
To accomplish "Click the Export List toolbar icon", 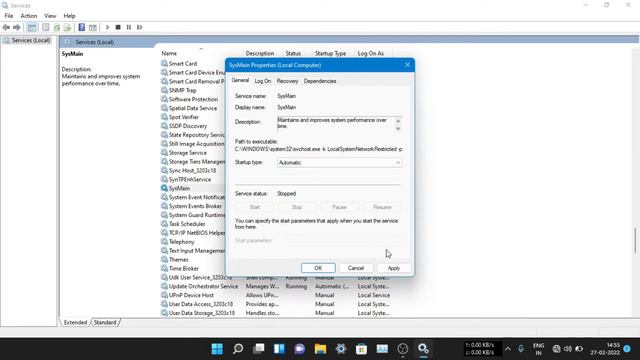I will (67, 27).
